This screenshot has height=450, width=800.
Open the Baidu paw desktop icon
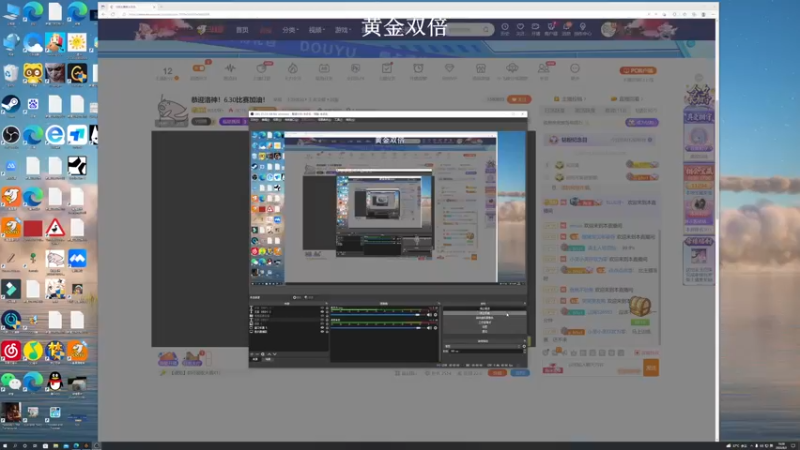[33, 104]
